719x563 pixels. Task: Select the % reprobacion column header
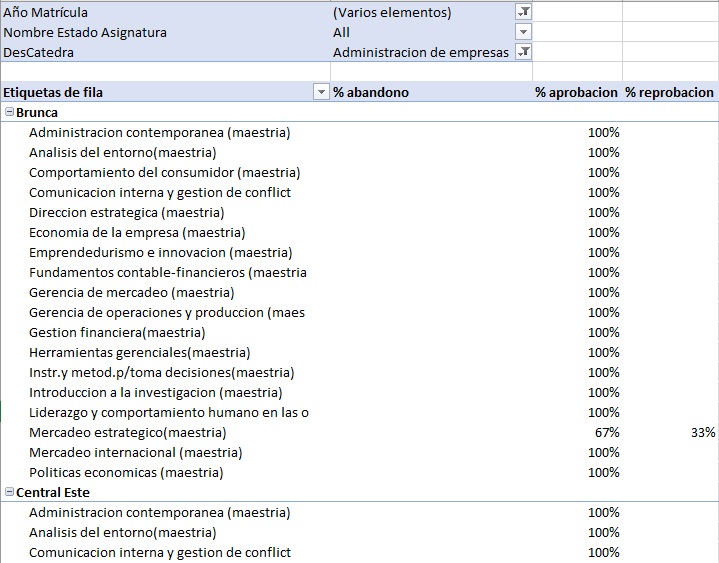(x=669, y=92)
